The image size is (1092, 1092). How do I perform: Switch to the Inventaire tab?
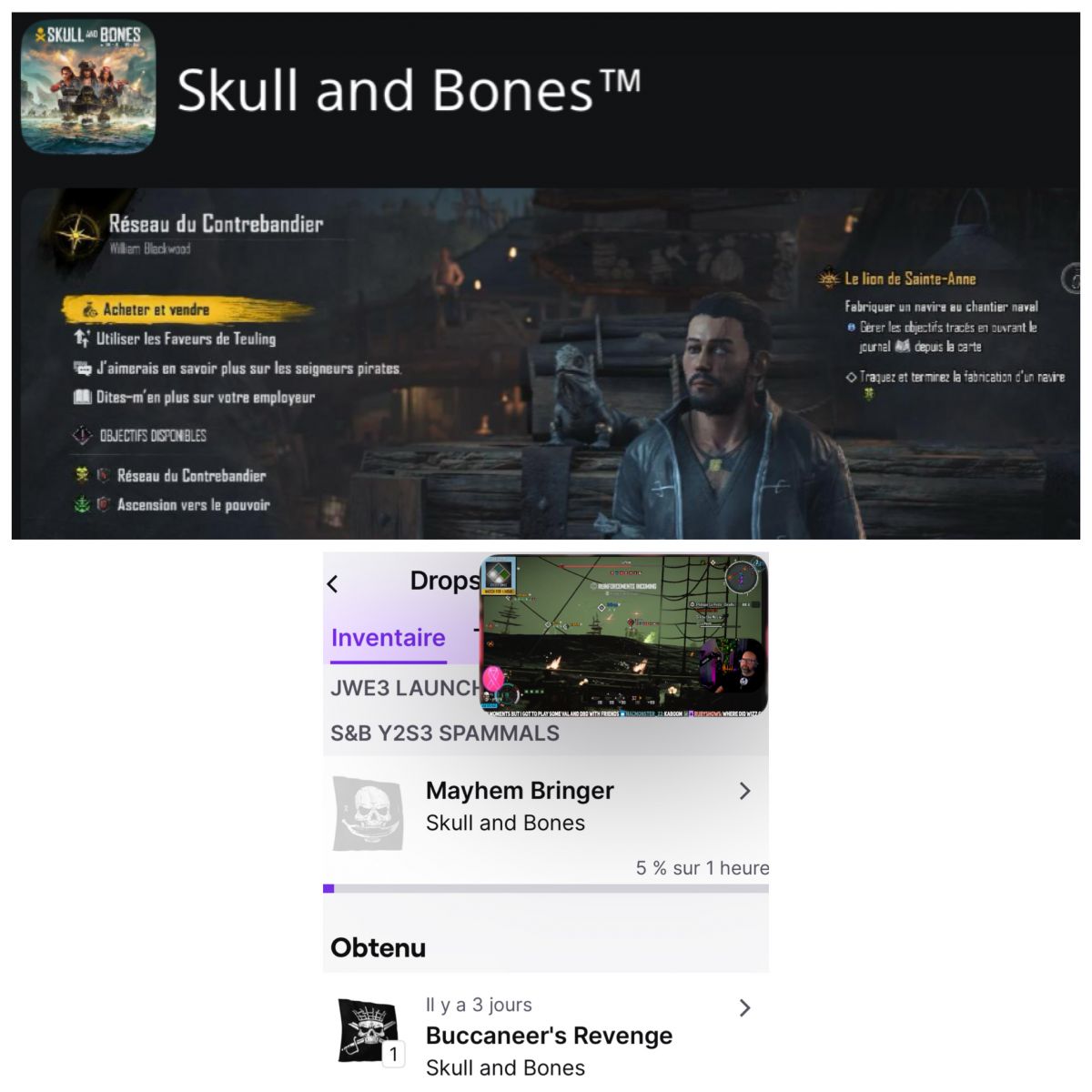coord(388,638)
